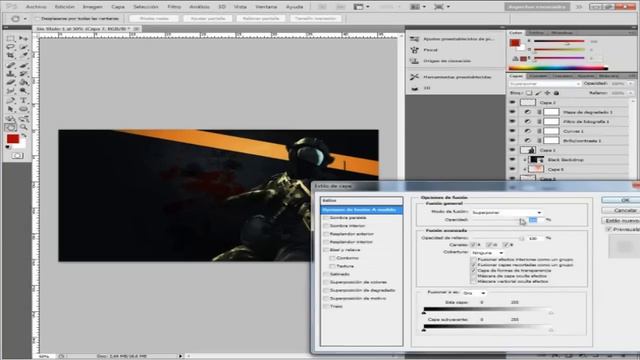Viewport: 640px width, 360px height.
Task: Open the Archivo menu
Action: (36, 7)
